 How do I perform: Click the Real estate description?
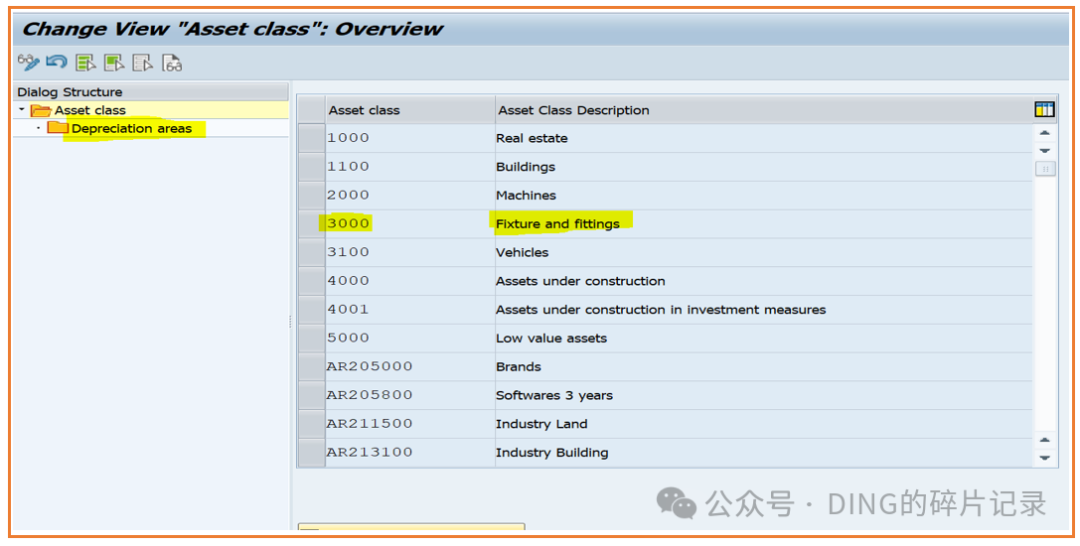click(532, 138)
